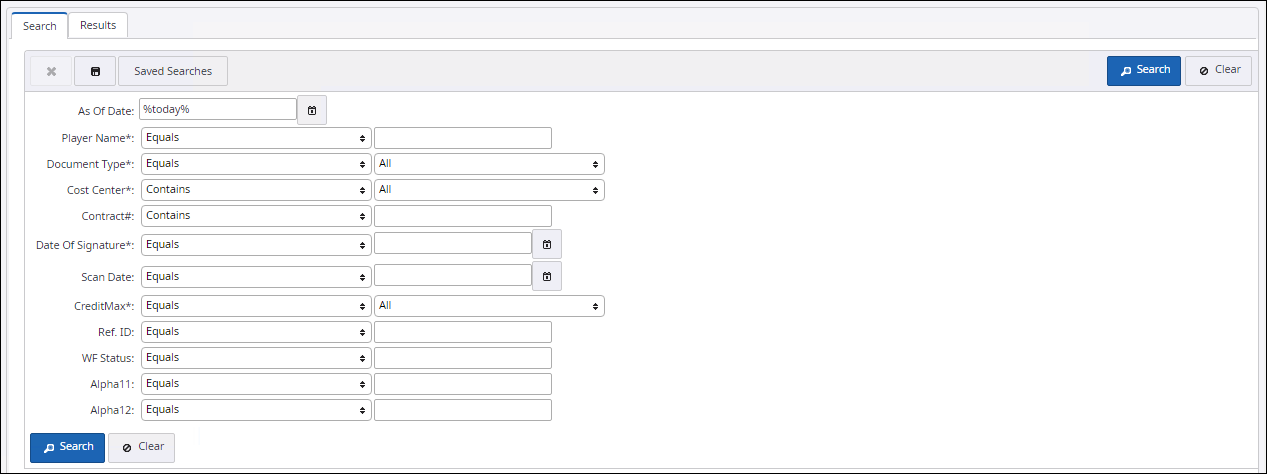The width and height of the screenshot is (1267, 474).
Task: Focus the Contract# value input field
Action: pyautogui.click(x=463, y=216)
